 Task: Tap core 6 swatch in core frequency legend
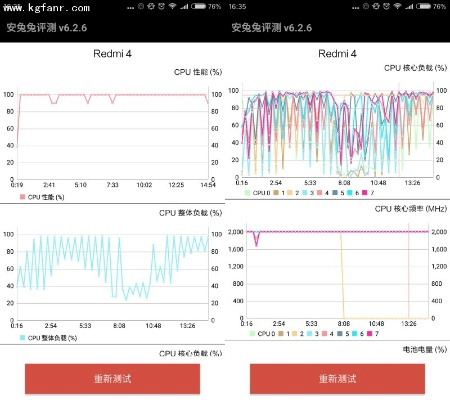354,333
